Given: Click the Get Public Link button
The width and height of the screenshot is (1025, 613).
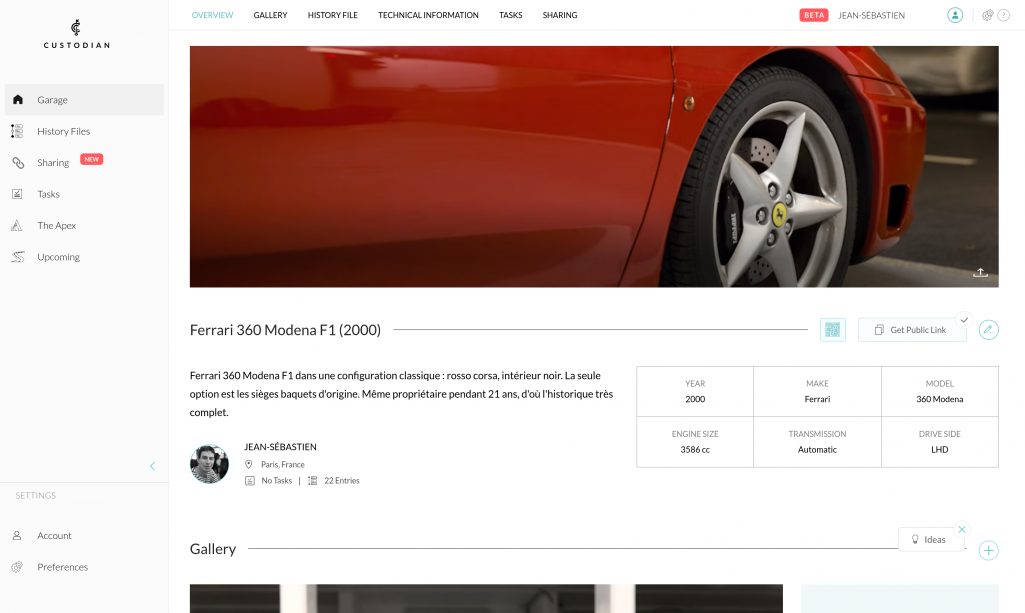Looking at the screenshot, I should (x=912, y=330).
